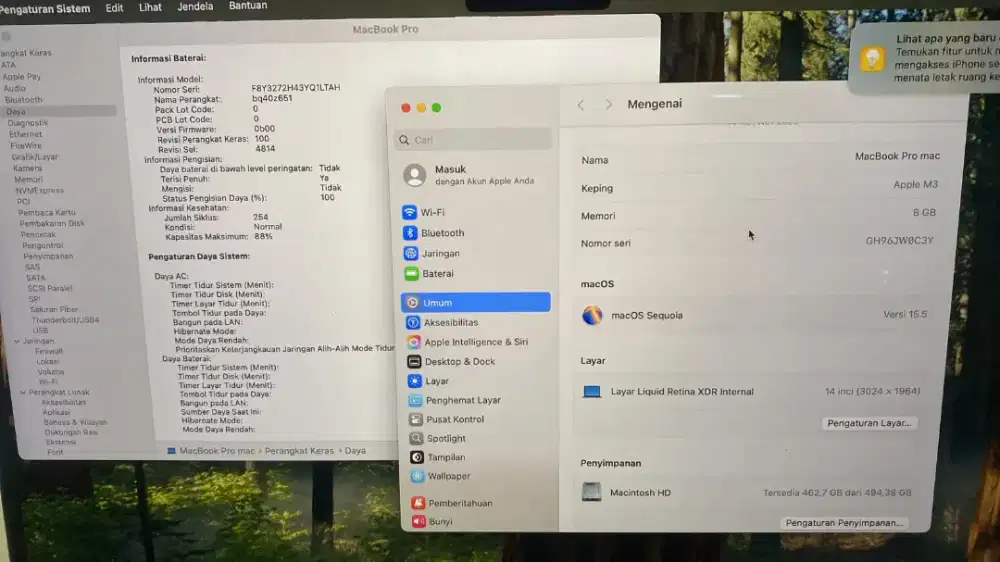Screen dimensions: 1000x562
Task: Open the Pengaturan Sistem app menu
Action: tap(45, 9)
